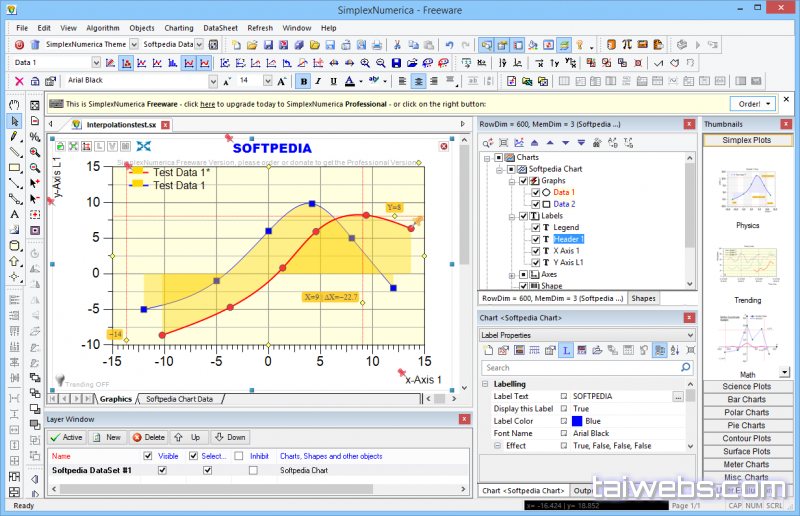The height and width of the screenshot is (516, 800).
Task: Open the Label Properties dropdown
Action: click(688, 335)
